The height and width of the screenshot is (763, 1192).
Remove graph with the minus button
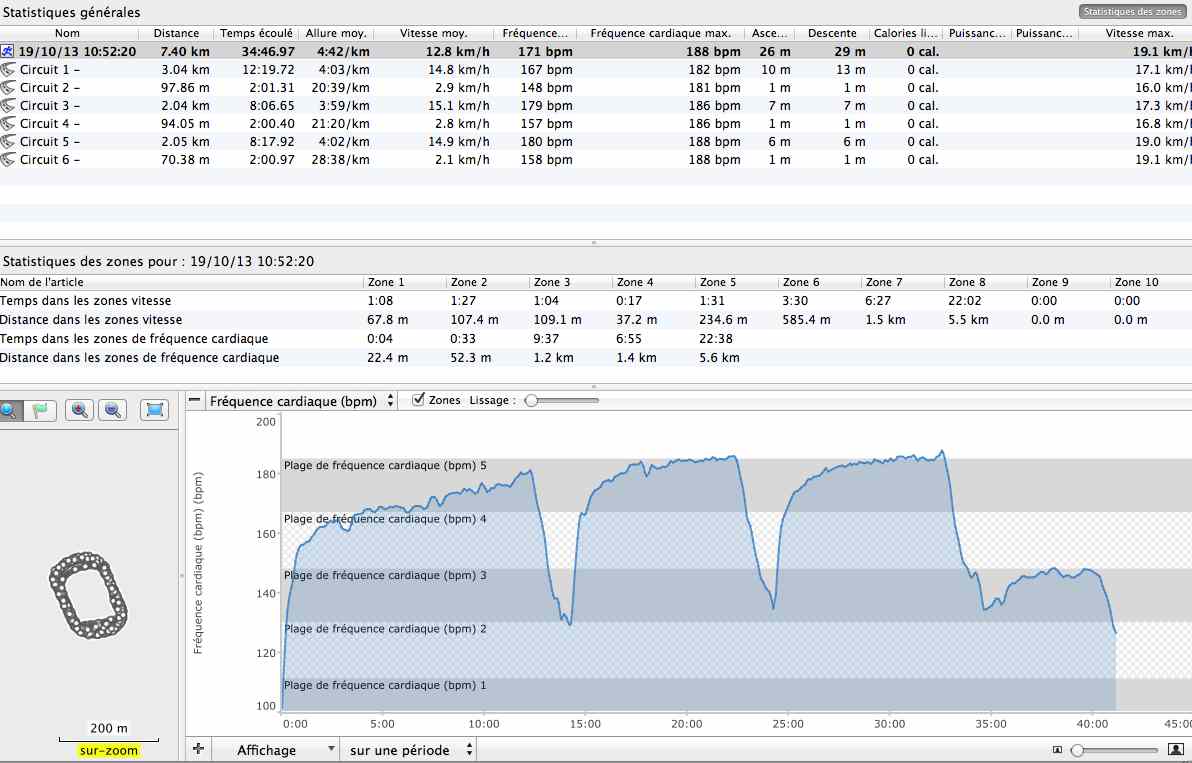pos(194,400)
